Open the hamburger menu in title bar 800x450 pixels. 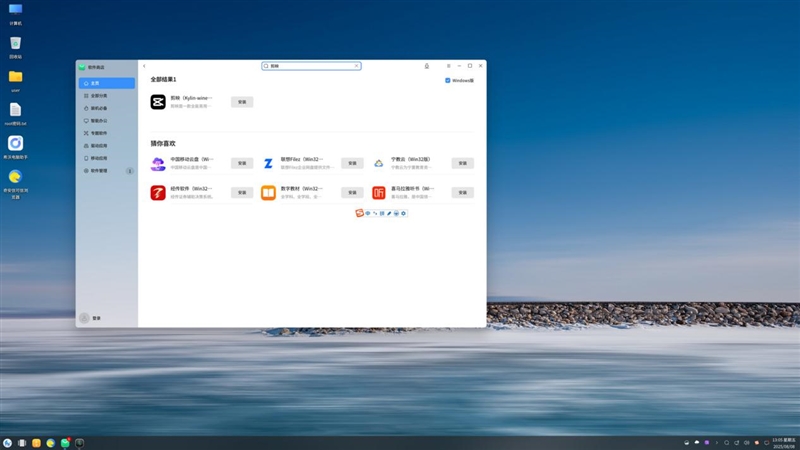click(448, 66)
